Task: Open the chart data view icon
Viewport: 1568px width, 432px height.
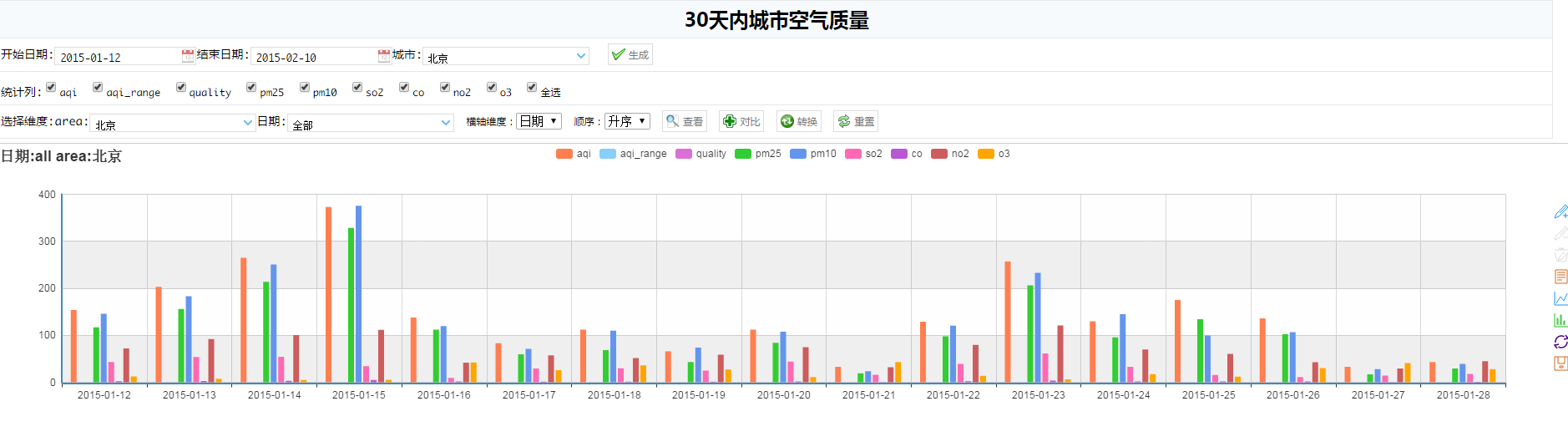Action: (1560, 277)
